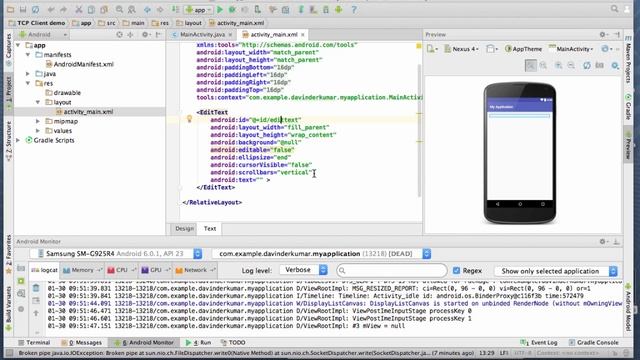
Task: Toggle the Maven Projects side panel
Action: (x=628, y=59)
